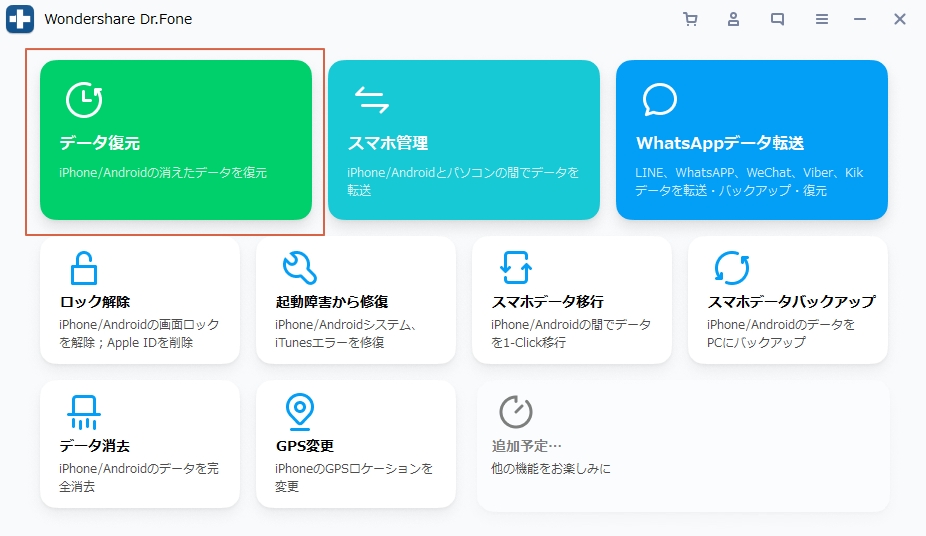Click the Wondershare Dr.Fone logo icon
Viewport: 926px width, 536px height.
point(19,19)
